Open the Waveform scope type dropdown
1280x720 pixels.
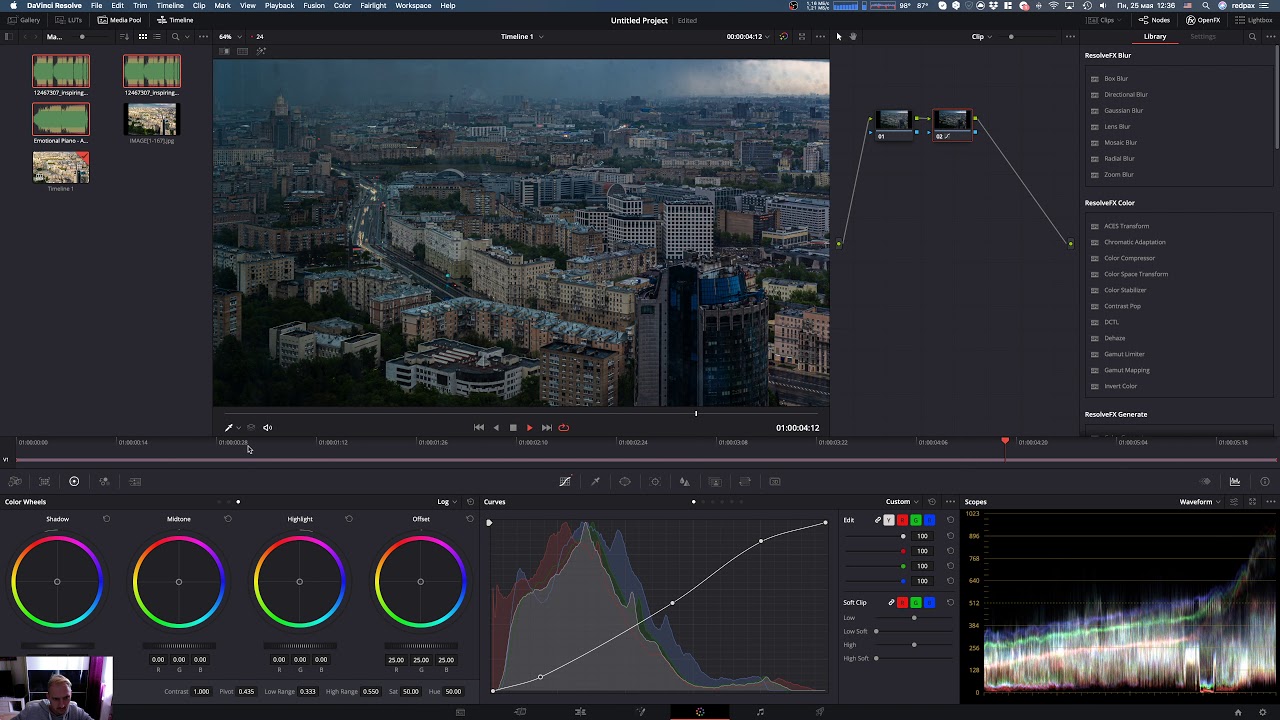point(1200,502)
